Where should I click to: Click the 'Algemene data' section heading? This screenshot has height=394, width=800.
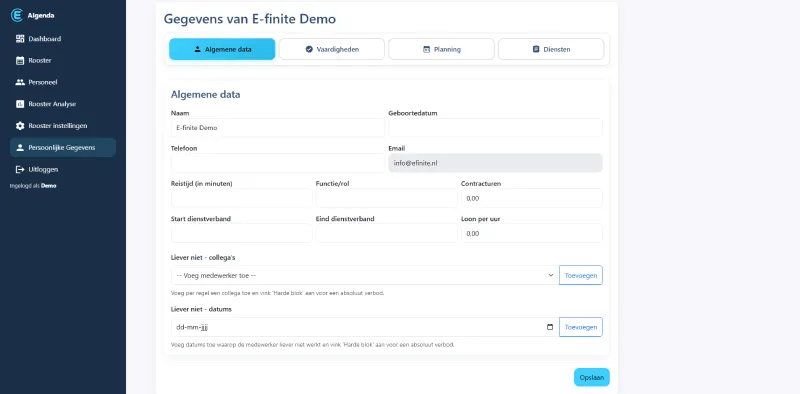206,94
